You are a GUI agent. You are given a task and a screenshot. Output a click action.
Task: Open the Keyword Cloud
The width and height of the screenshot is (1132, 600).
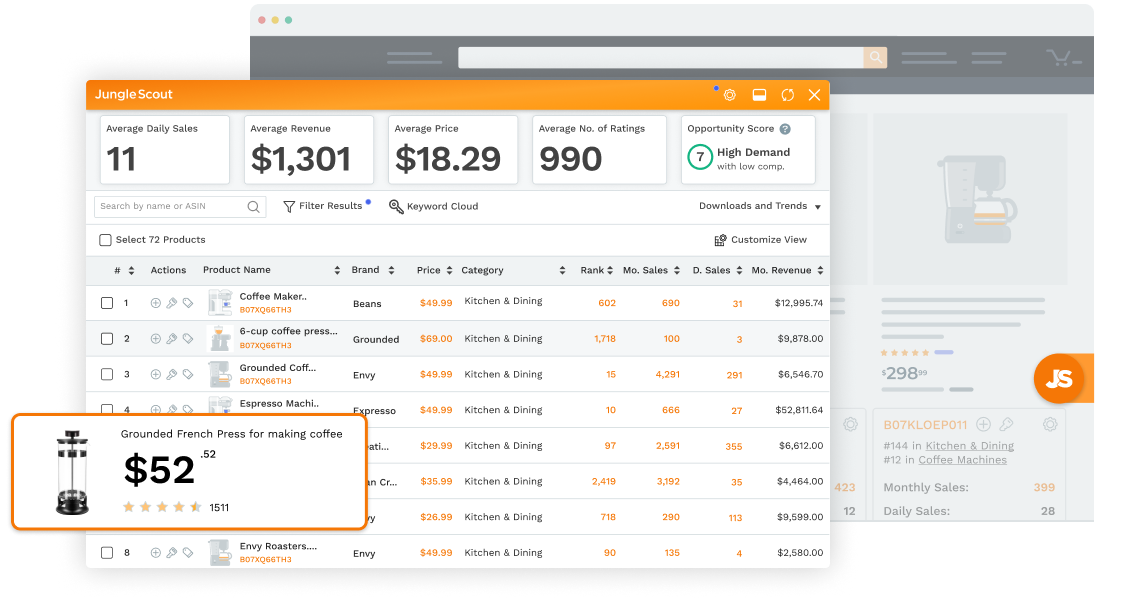434,206
